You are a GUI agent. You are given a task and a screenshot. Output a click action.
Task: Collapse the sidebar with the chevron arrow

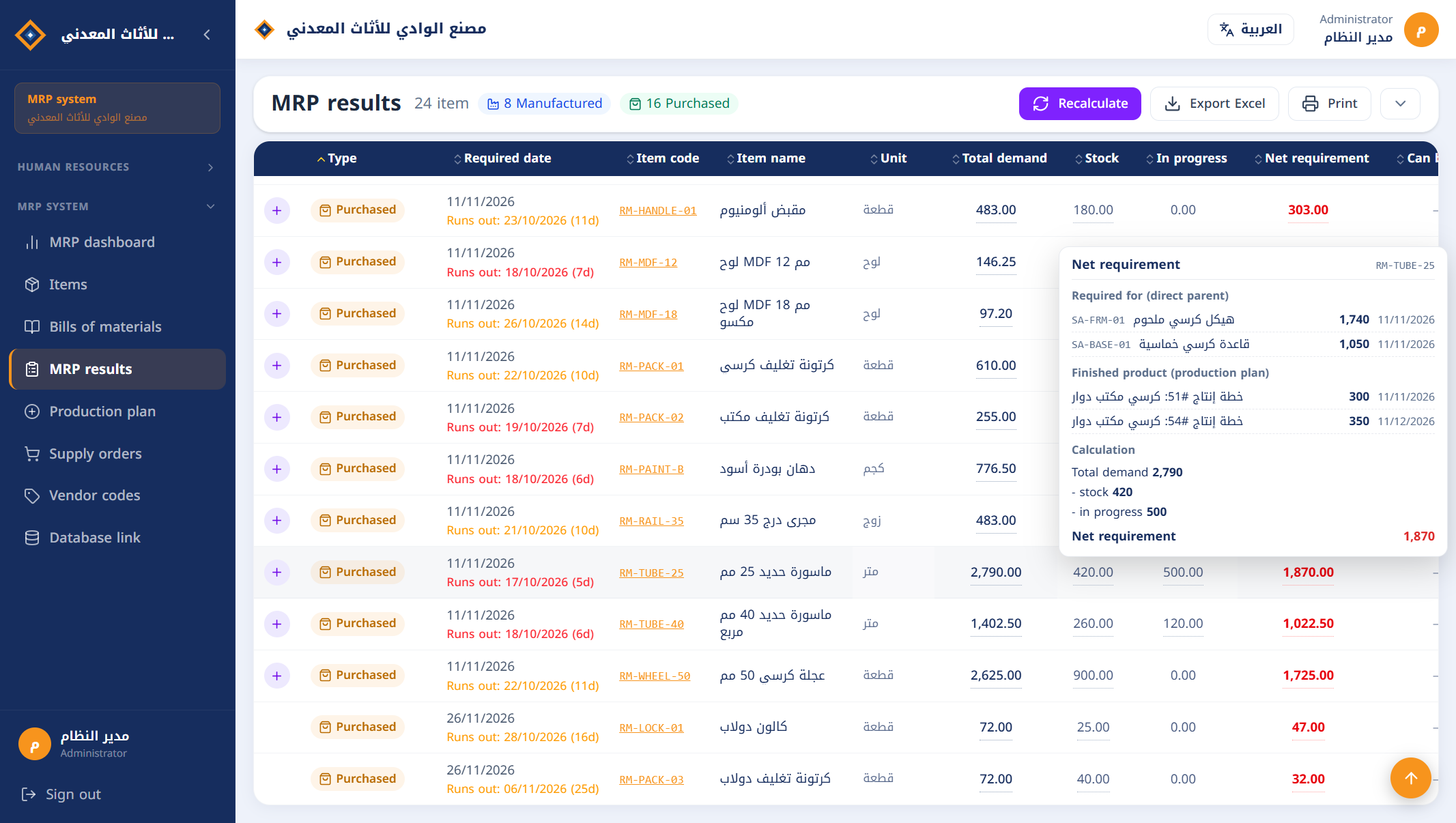pos(207,34)
